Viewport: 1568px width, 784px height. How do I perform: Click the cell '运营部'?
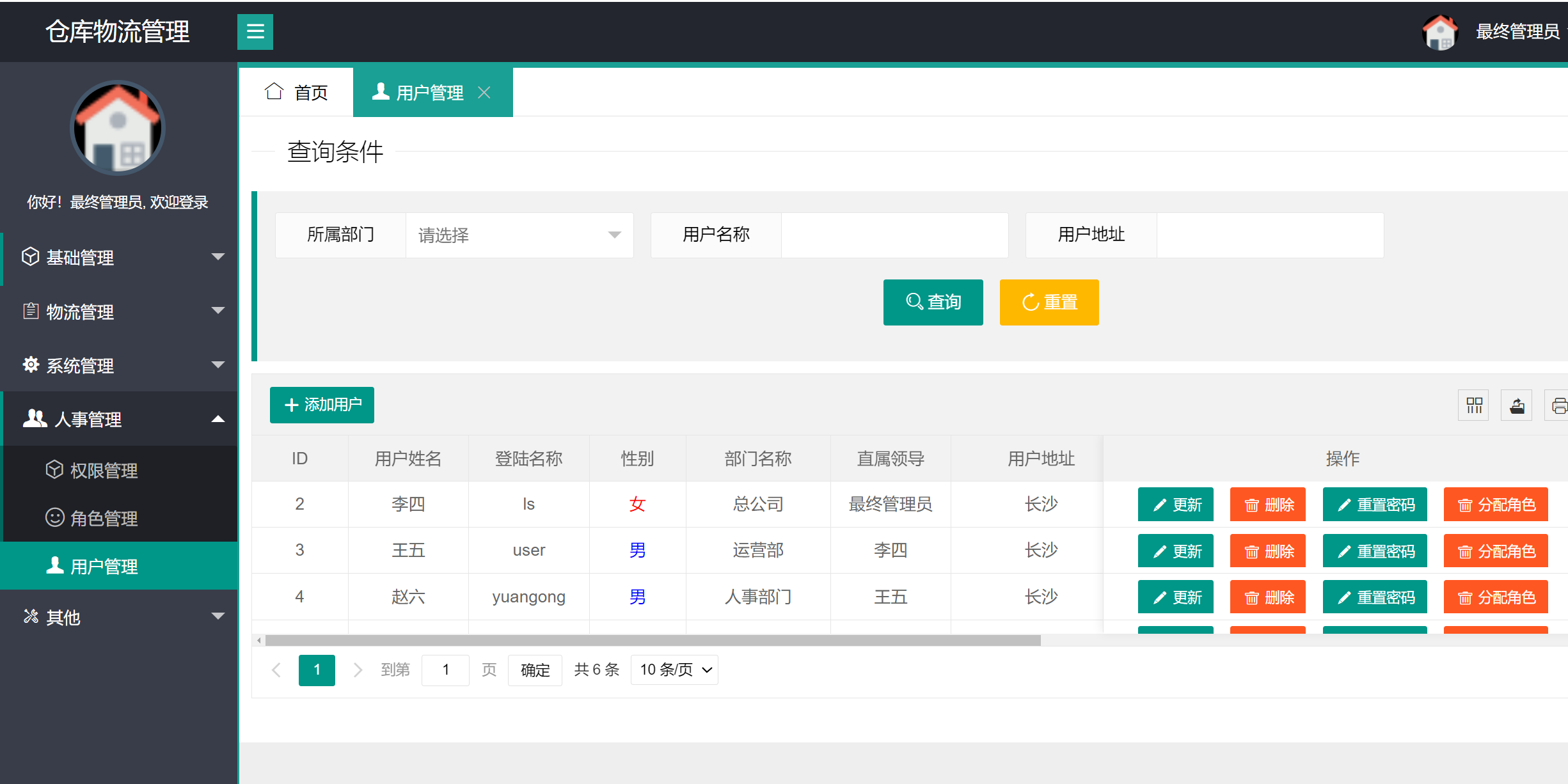(758, 550)
